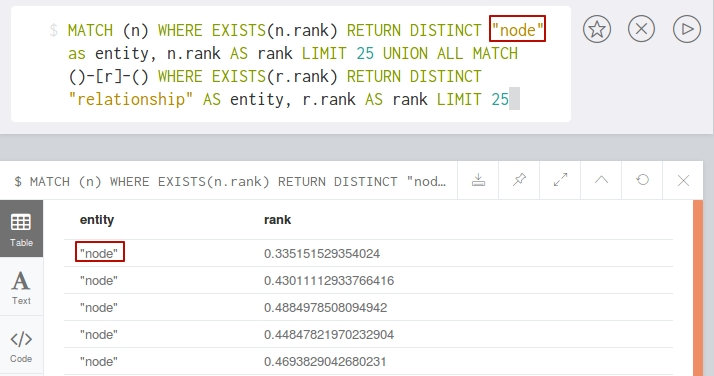
Task: Select rank value 0.4693829042680231
Action: coord(325,362)
